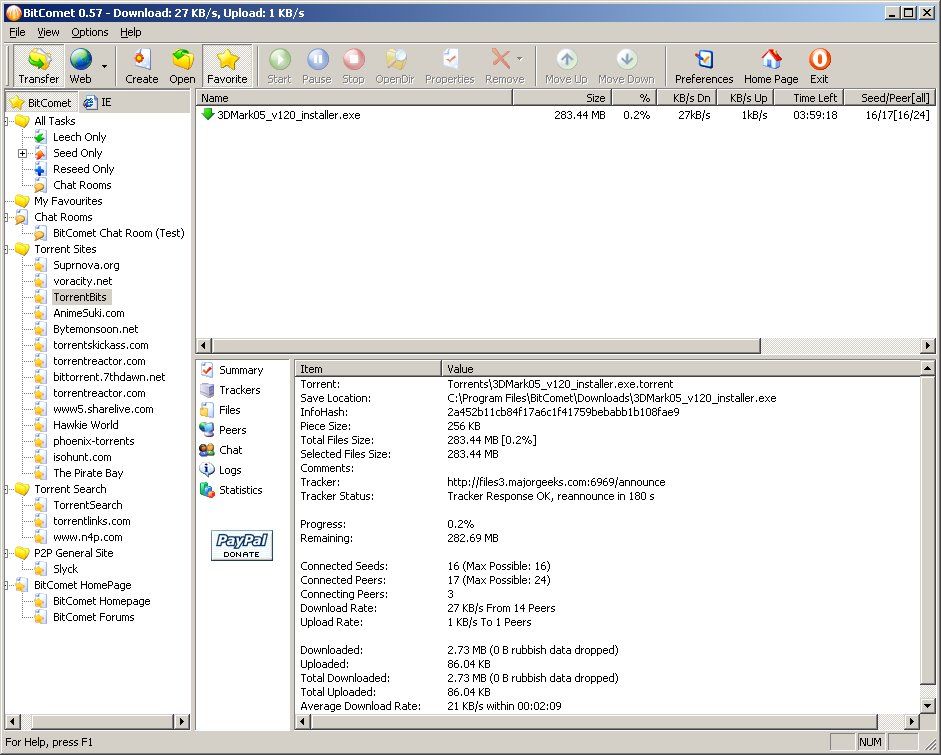Click the Move Up arrow icon
941x755 pixels.
pyautogui.click(x=566, y=60)
